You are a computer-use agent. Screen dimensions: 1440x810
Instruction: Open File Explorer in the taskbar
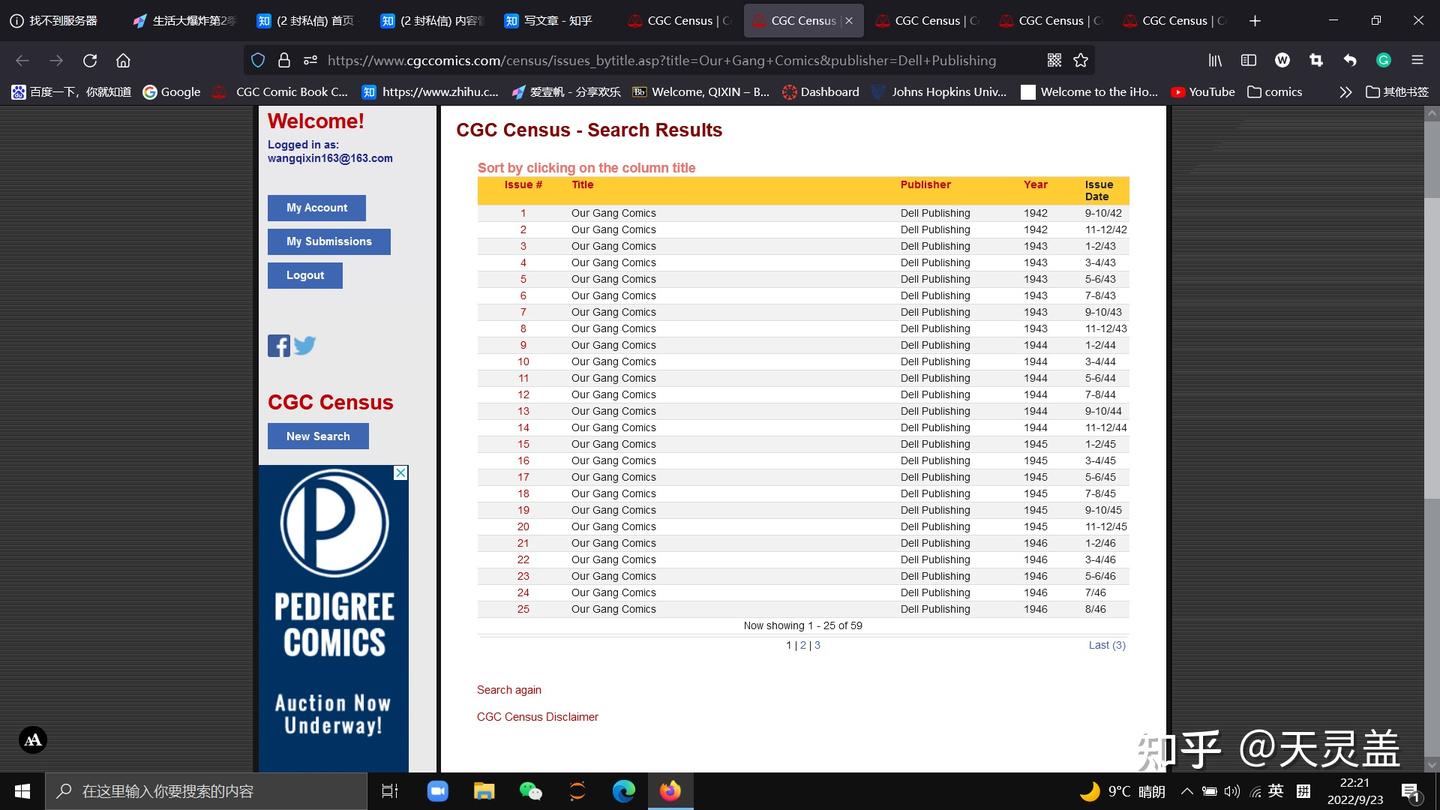[x=484, y=791]
